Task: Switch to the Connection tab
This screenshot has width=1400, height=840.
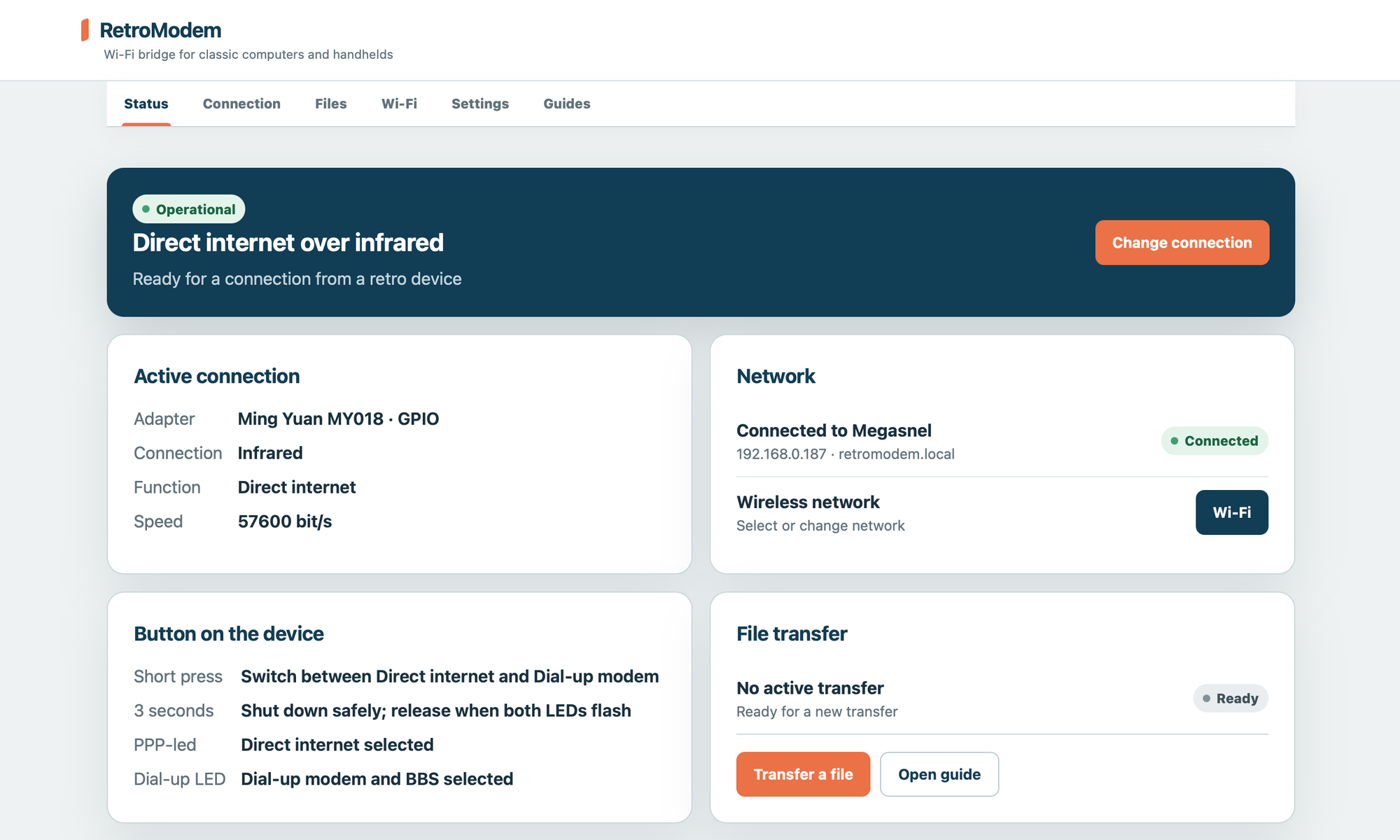Action: pyautogui.click(x=241, y=104)
